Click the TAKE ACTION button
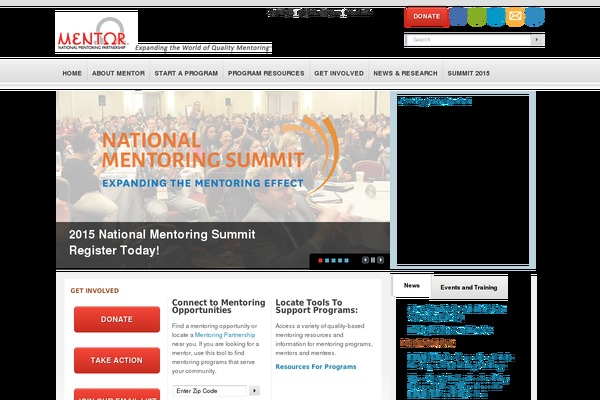600x400 pixels. pos(117,360)
